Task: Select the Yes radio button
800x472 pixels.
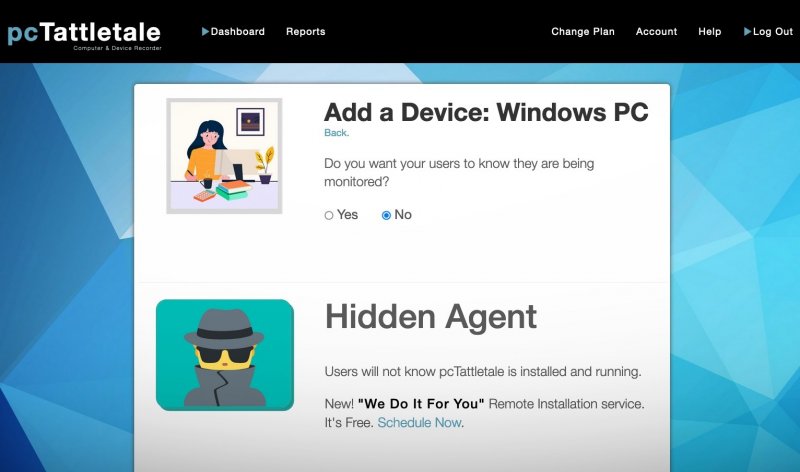Action: (329, 215)
